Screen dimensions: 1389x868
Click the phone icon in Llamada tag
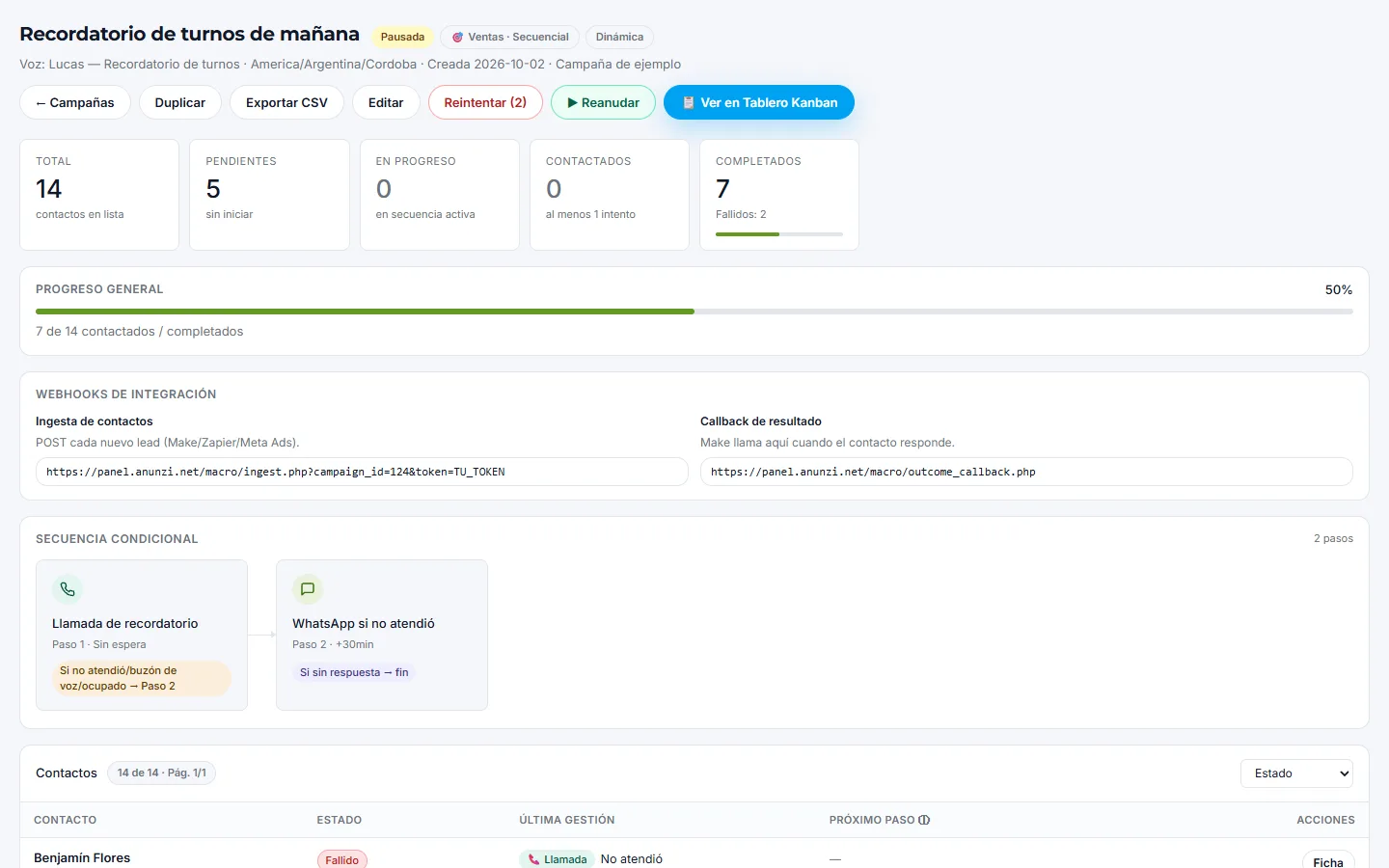click(x=533, y=859)
